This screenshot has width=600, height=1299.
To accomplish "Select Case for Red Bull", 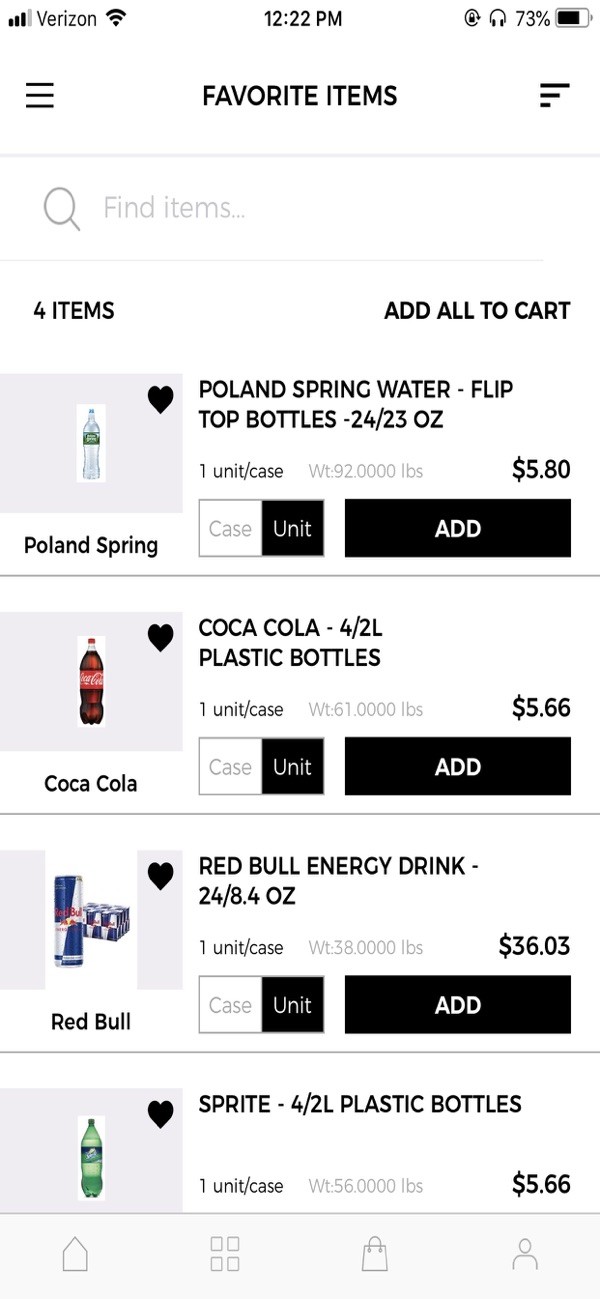I will click(x=230, y=1005).
